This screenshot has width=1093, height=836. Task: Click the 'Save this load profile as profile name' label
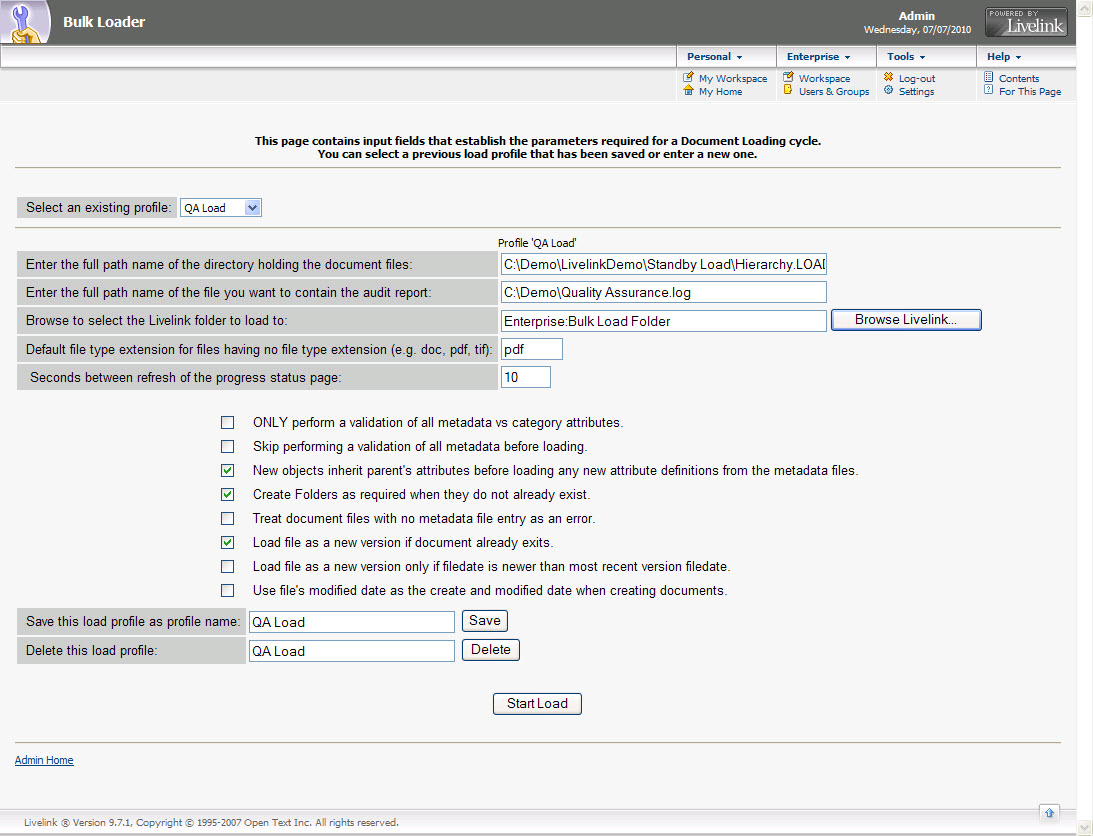(x=133, y=621)
